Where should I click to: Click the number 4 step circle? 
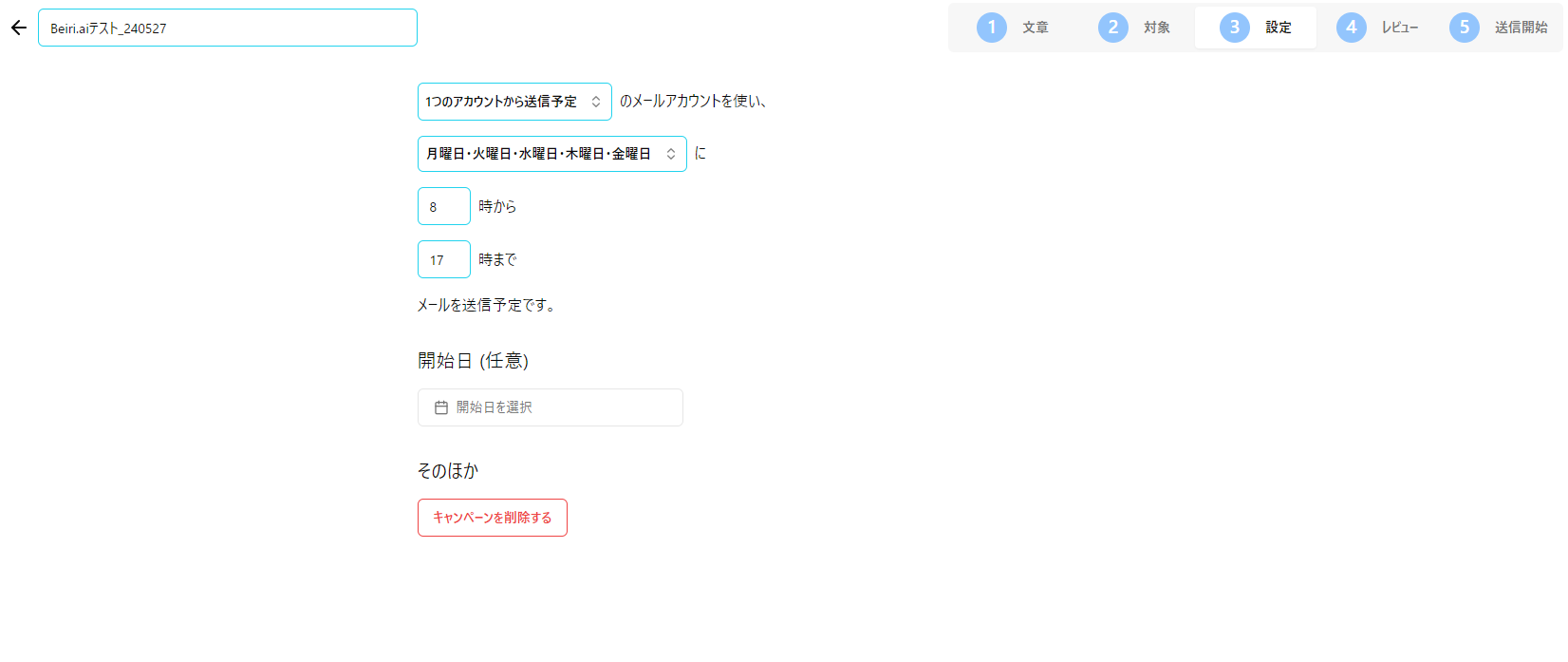(1351, 28)
